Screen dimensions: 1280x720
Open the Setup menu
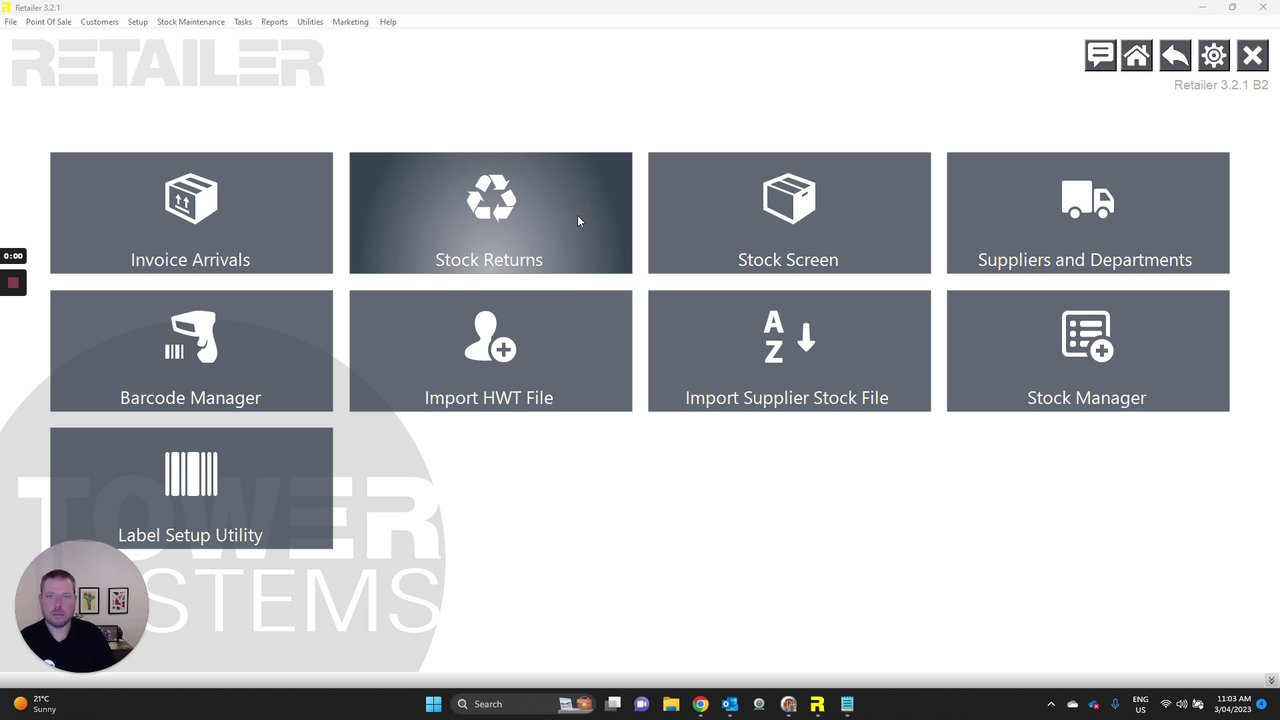click(137, 22)
